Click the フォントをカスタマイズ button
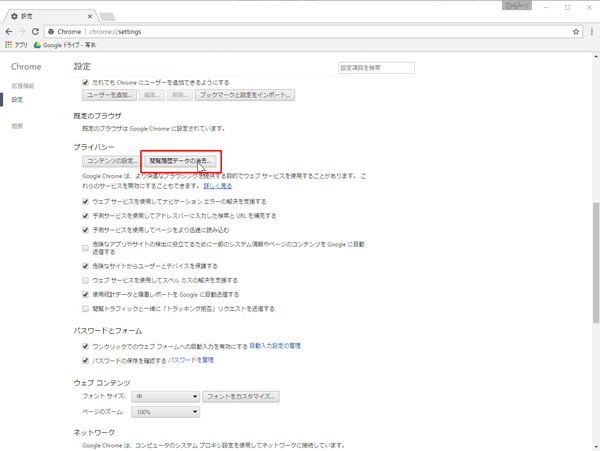Screen dimensions: 600x451 [241, 397]
